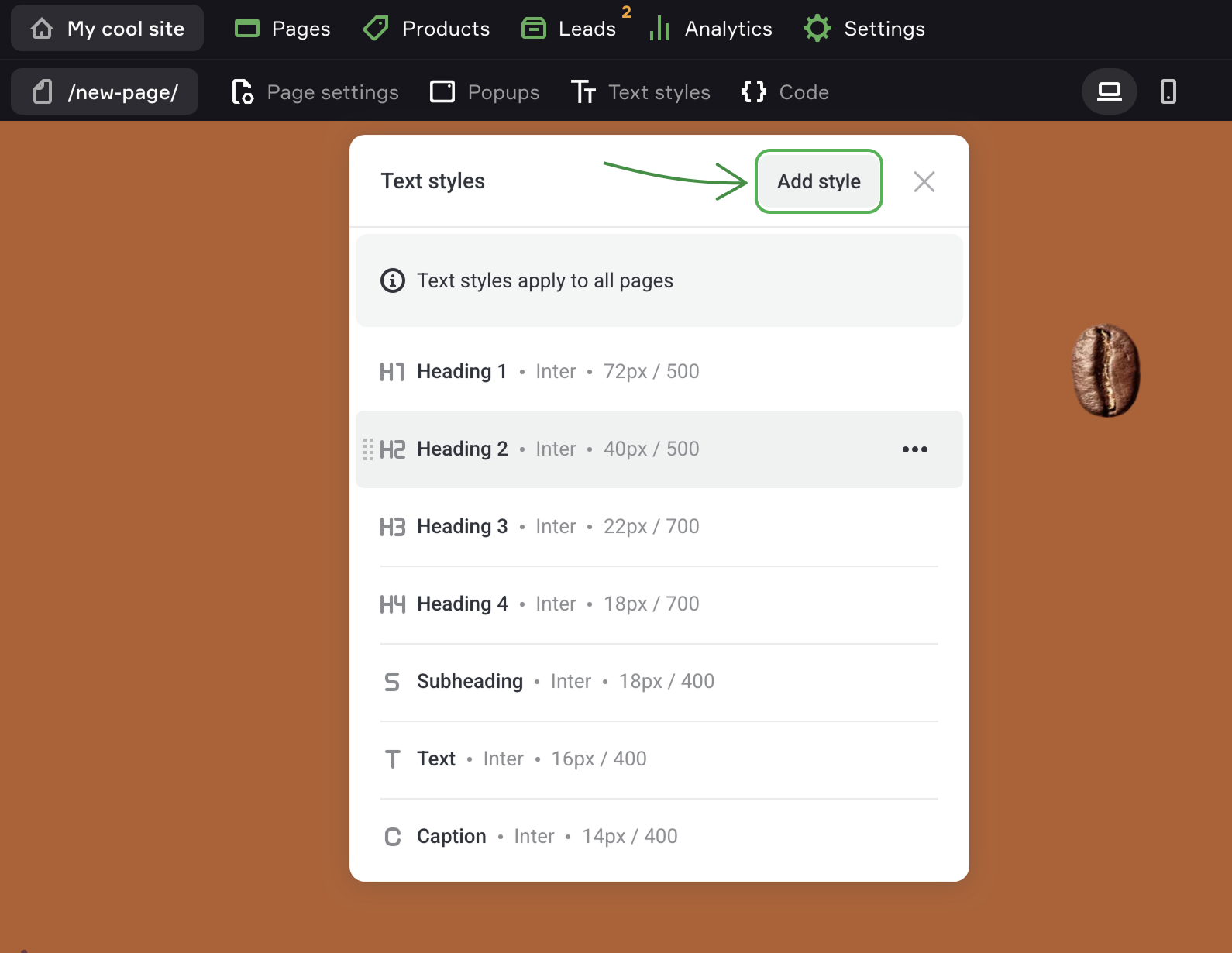This screenshot has width=1232, height=953.
Task: Click the Add style button
Action: point(818,181)
